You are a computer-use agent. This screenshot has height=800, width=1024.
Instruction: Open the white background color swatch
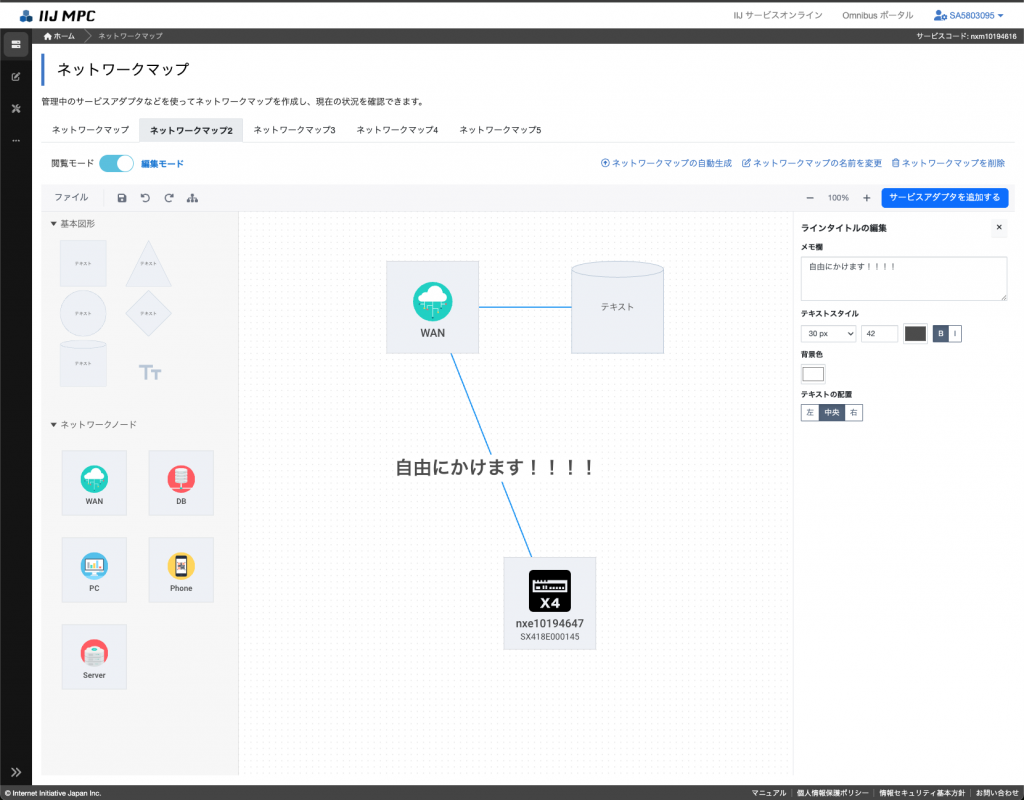pos(813,374)
